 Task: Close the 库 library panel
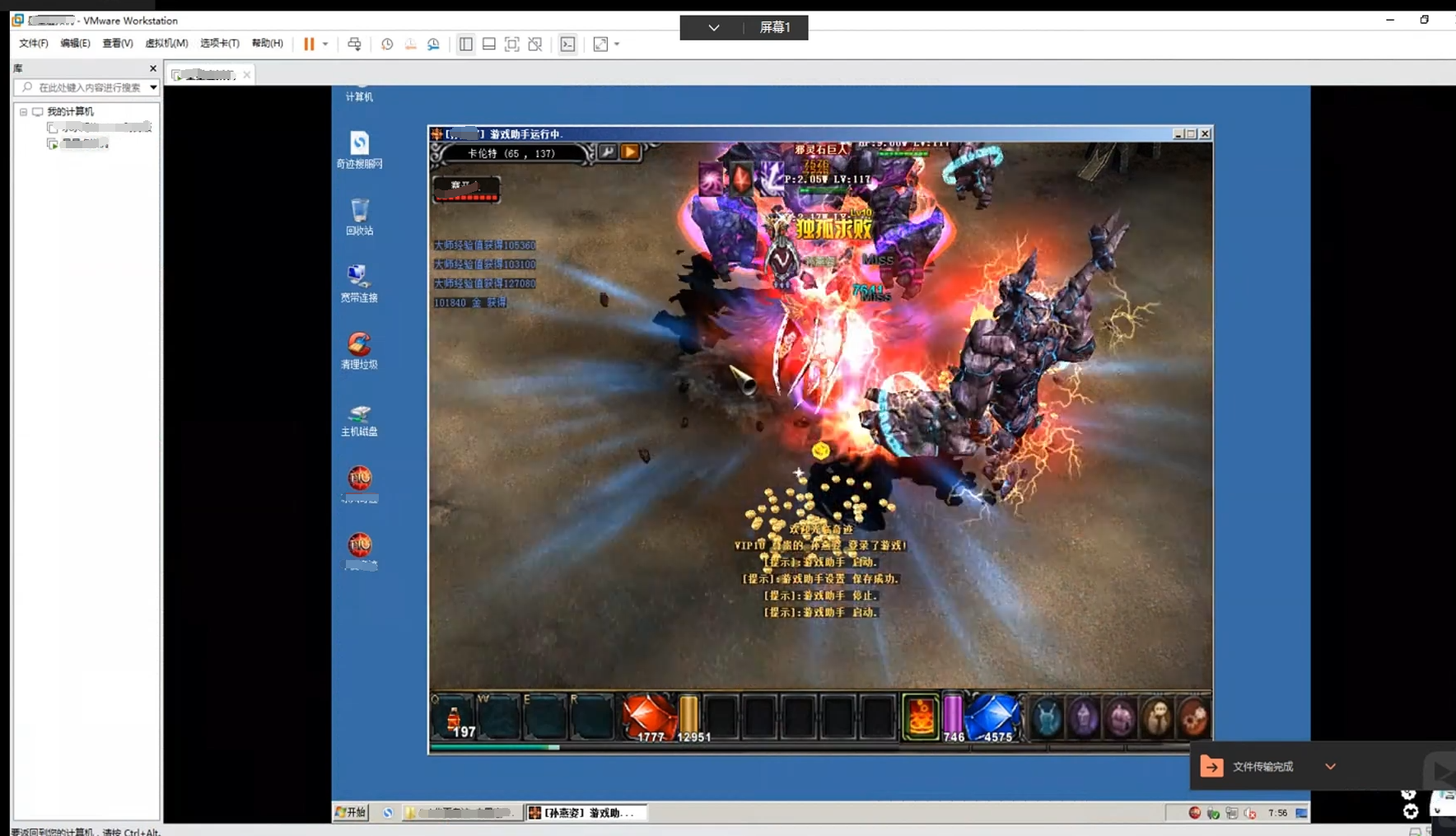152,68
